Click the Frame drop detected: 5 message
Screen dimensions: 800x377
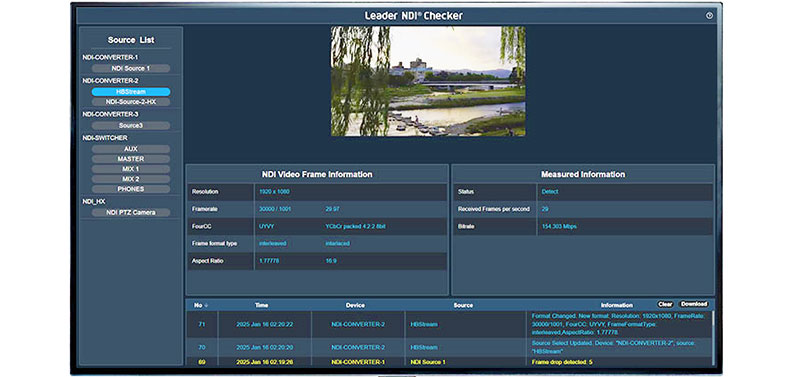pyautogui.click(x=562, y=362)
